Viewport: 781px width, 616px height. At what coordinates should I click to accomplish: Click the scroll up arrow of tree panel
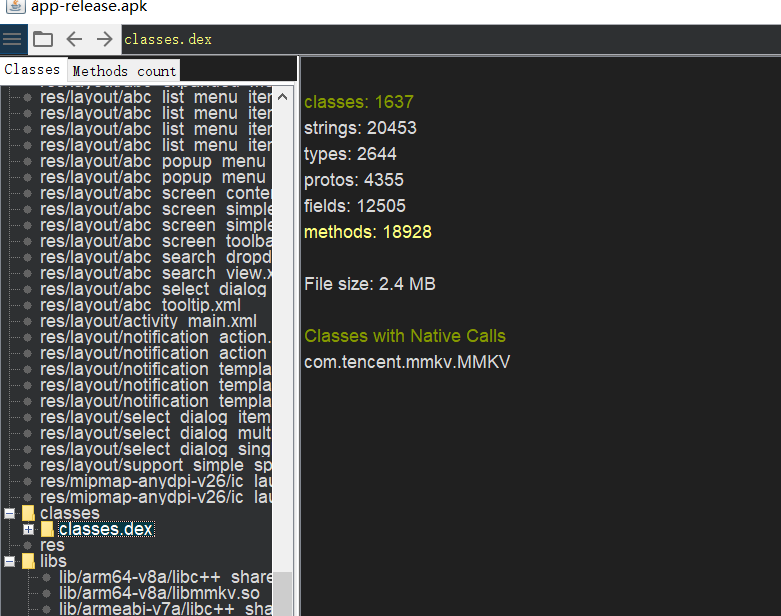pyautogui.click(x=282, y=97)
